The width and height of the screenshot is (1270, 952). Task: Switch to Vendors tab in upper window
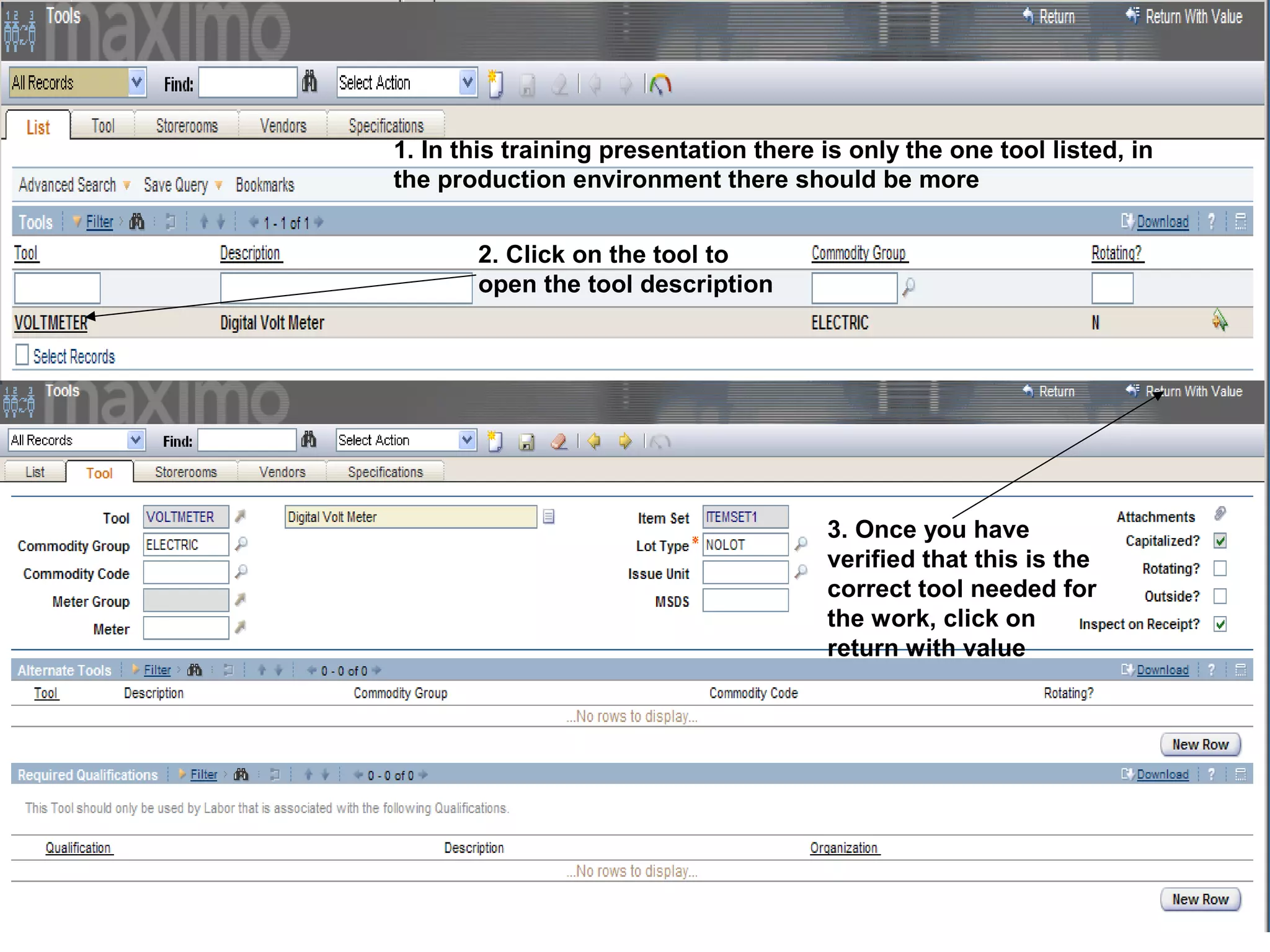tap(283, 126)
